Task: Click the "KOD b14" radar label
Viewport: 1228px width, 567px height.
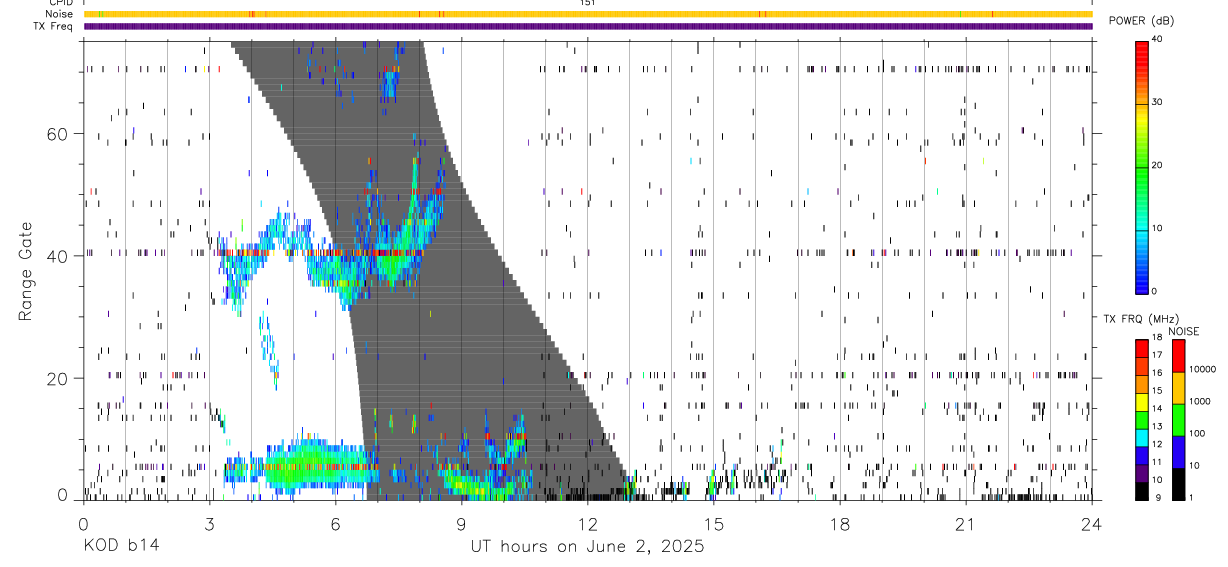Action: point(120,546)
